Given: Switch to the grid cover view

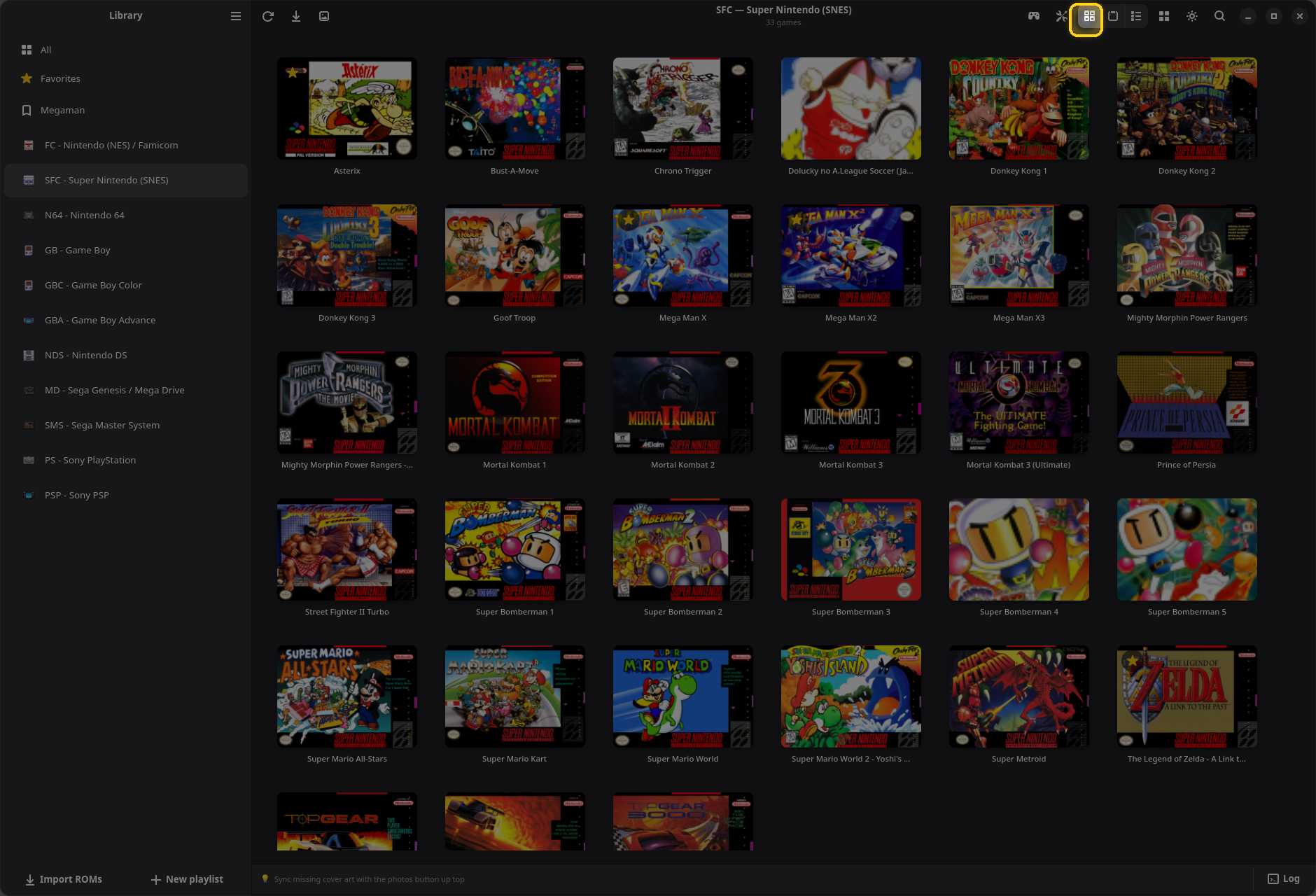Looking at the screenshot, I should click(x=1089, y=16).
